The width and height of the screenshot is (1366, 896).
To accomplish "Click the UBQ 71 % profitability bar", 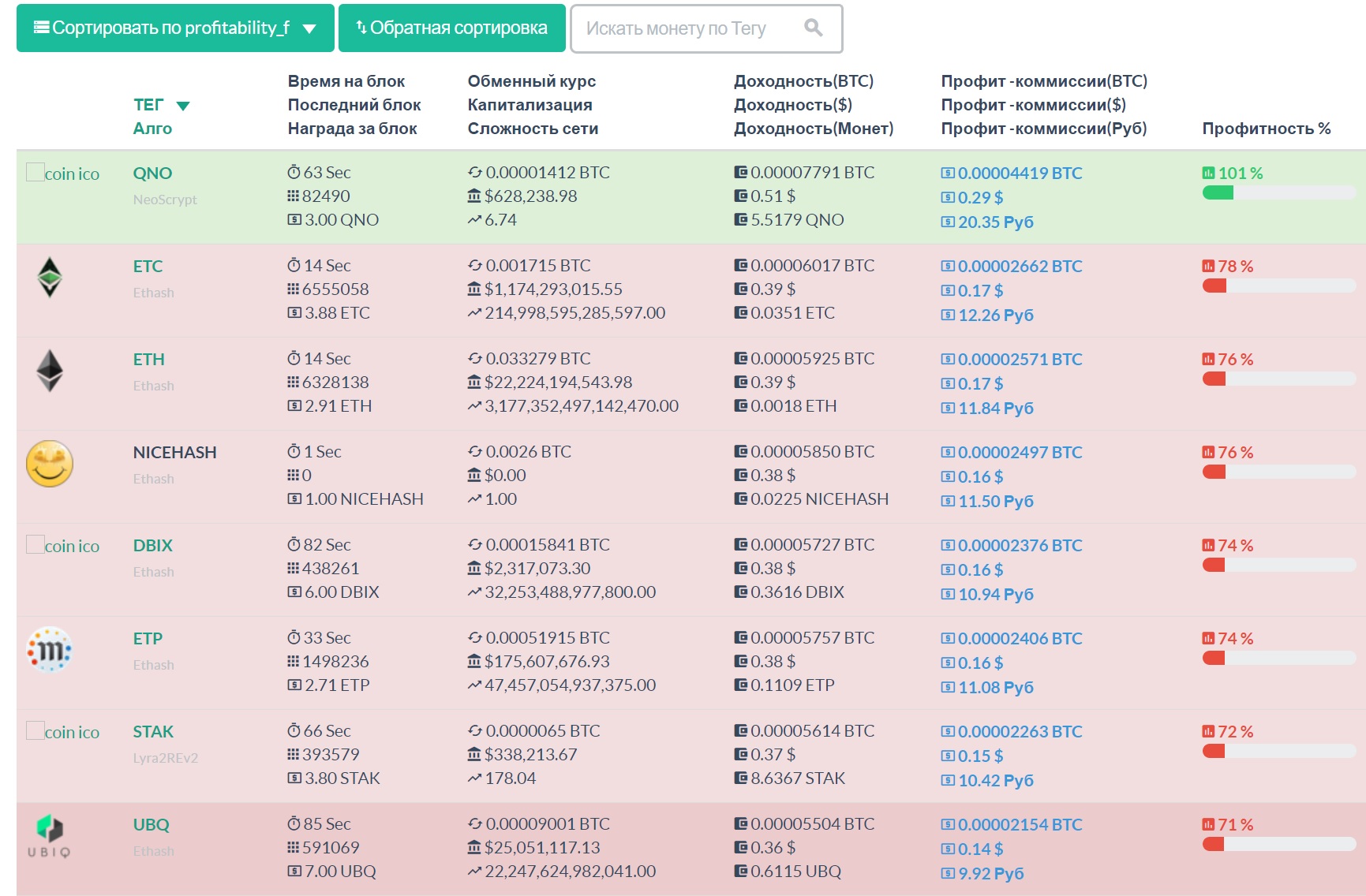I will pos(1278,844).
